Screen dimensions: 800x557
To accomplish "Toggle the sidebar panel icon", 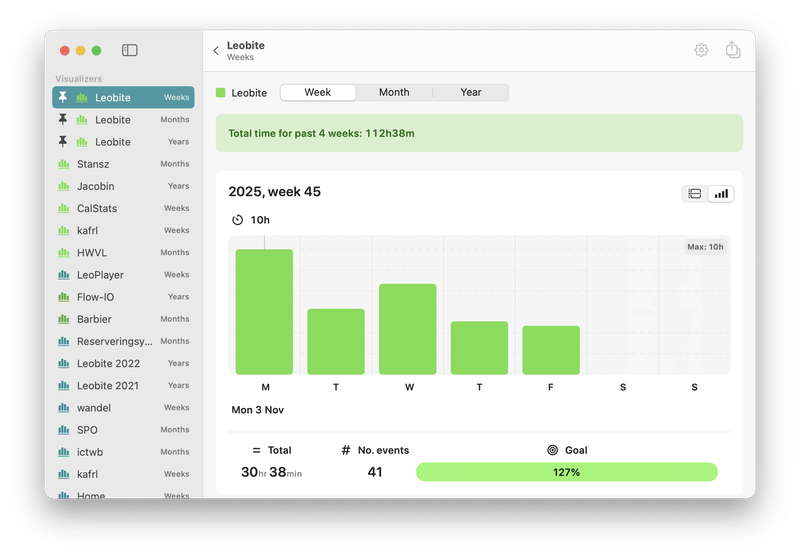I will [130, 50].
